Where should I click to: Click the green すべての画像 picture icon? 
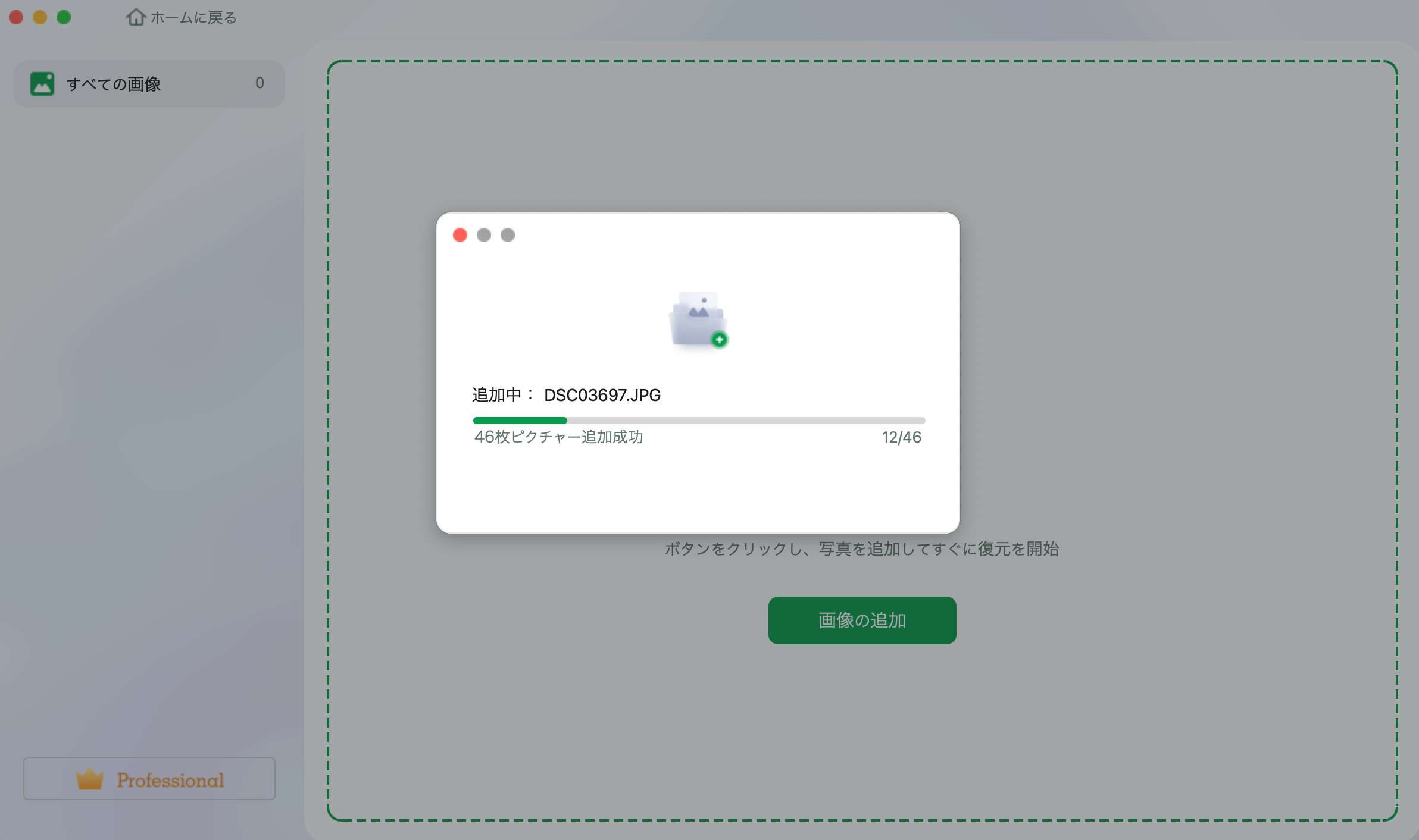tap(42, 84)
